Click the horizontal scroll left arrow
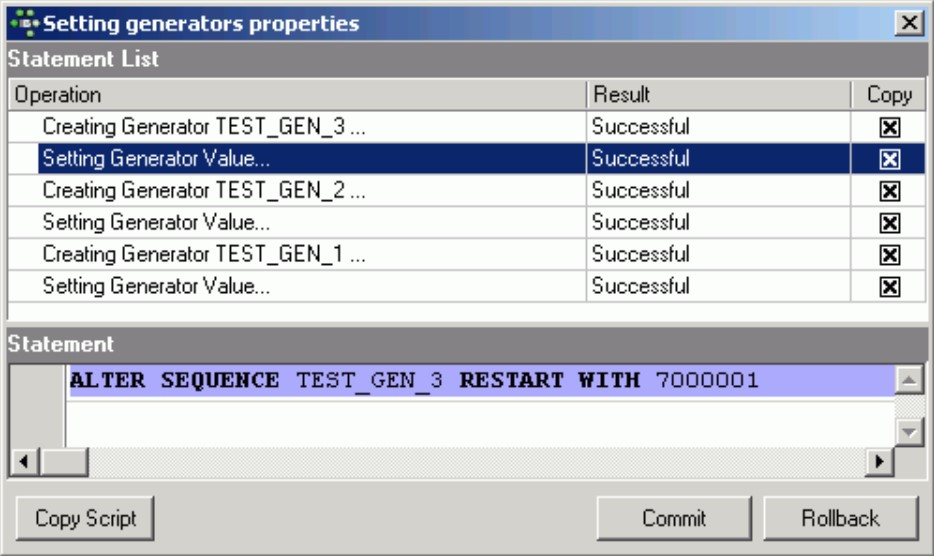 click(25, 462)
